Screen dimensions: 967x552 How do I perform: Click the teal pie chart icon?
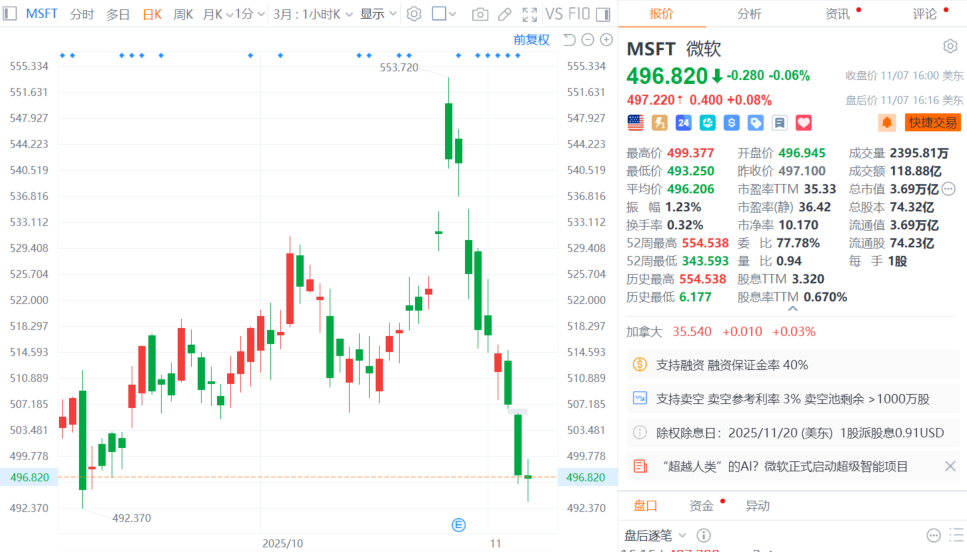[x=707, y=123]
